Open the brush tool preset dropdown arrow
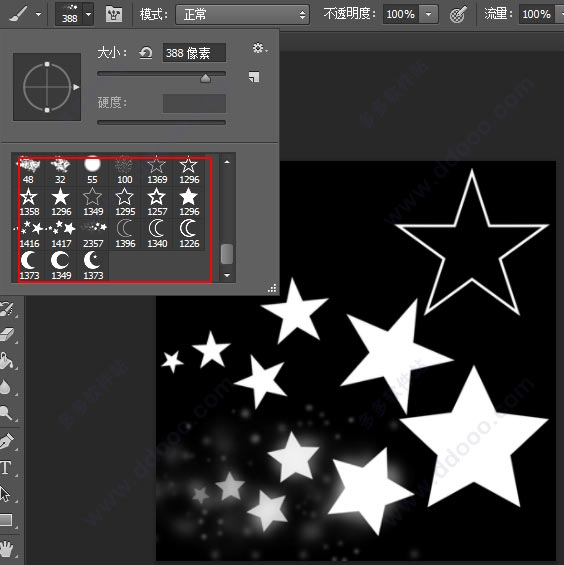Screen dimensions: 564x565 coord(39,14)
